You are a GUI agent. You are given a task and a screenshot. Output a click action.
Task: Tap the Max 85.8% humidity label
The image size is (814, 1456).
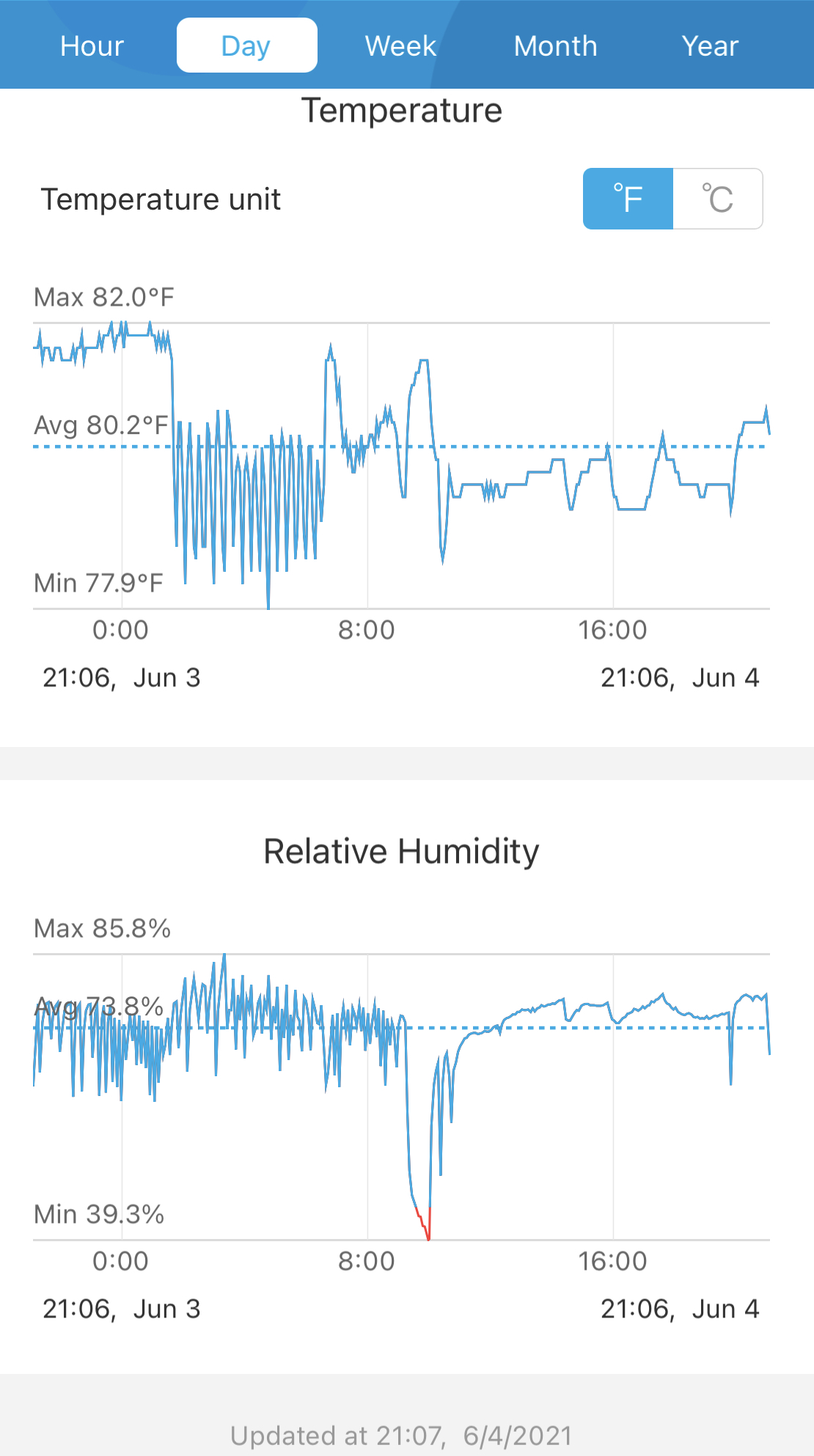[x=102, y=929]
